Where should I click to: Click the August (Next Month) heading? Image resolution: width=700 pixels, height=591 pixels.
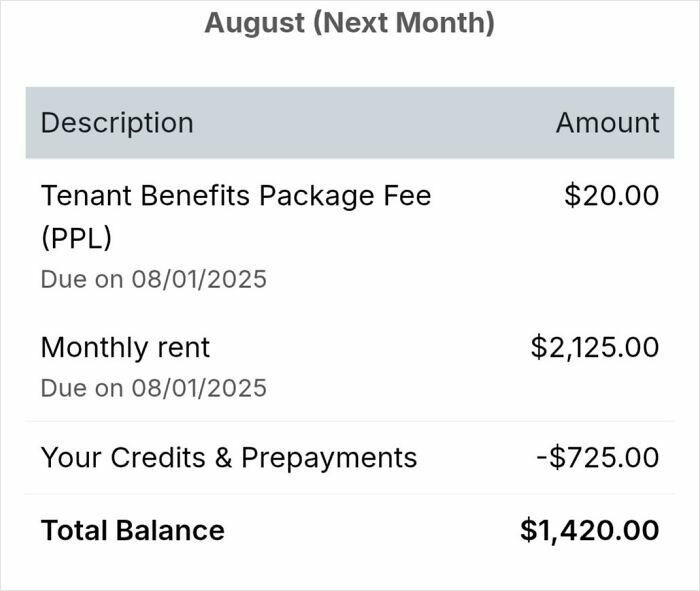click(350, 23)
